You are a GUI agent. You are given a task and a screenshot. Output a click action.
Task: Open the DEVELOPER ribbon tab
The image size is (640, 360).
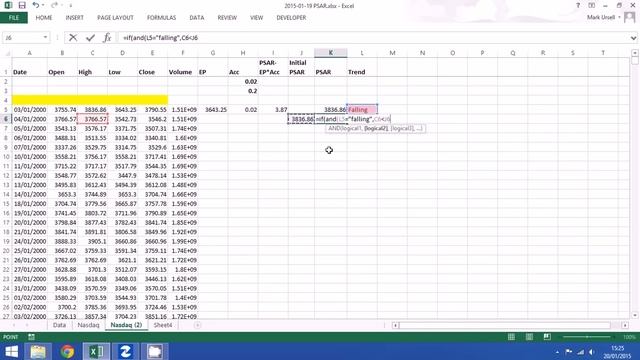coord(291,18)
